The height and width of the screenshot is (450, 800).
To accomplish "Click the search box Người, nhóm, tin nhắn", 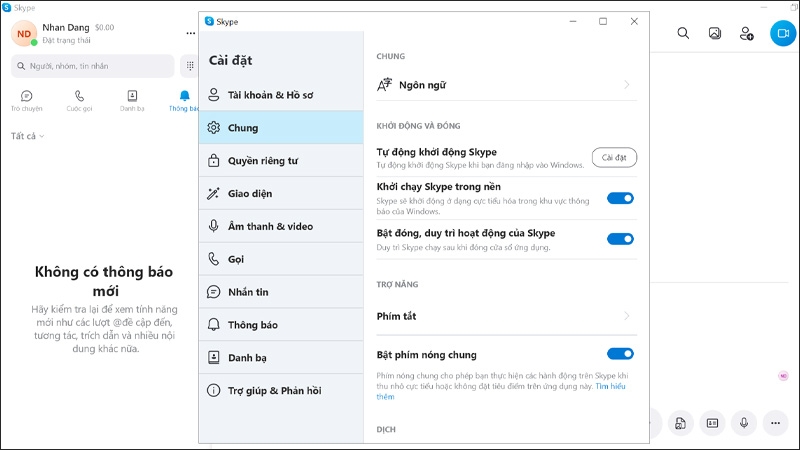I will point(92,66).
